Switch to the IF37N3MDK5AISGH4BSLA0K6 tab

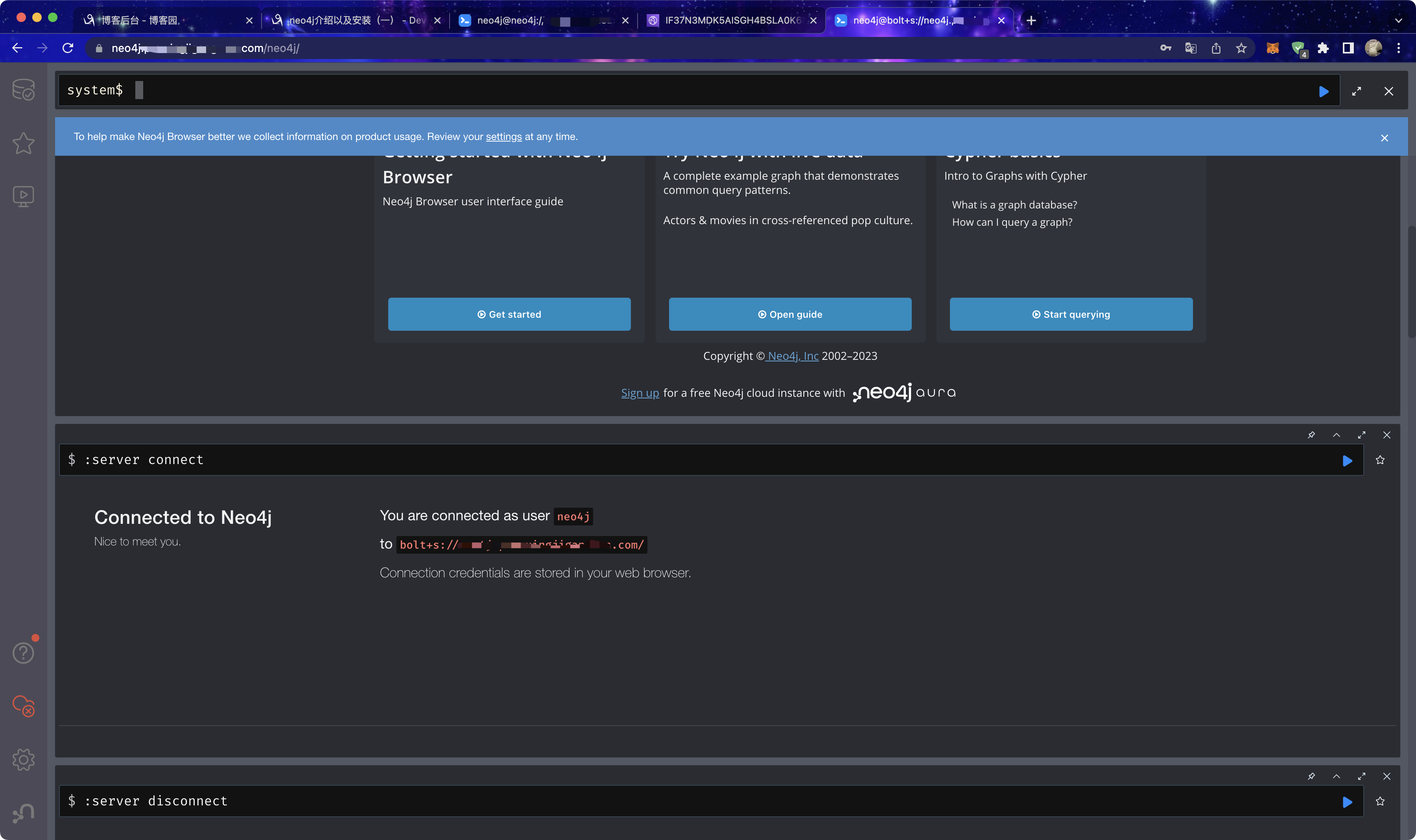click(732, 20)
